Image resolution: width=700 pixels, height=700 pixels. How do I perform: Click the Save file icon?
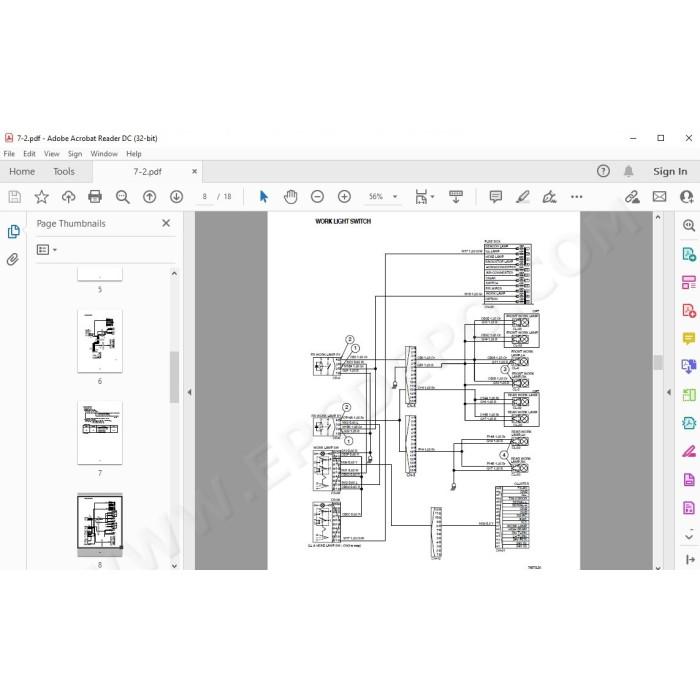[x=15, y=196]
